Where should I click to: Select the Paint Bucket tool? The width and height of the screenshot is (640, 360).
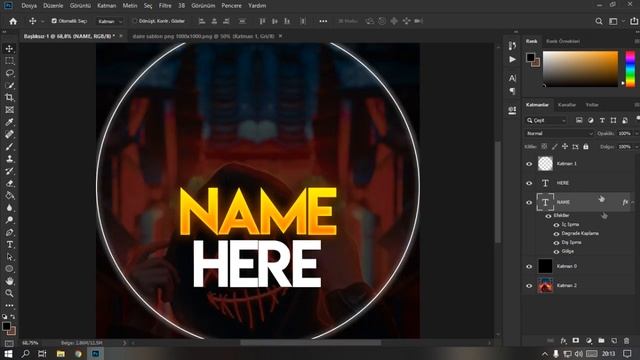point(9,196)
